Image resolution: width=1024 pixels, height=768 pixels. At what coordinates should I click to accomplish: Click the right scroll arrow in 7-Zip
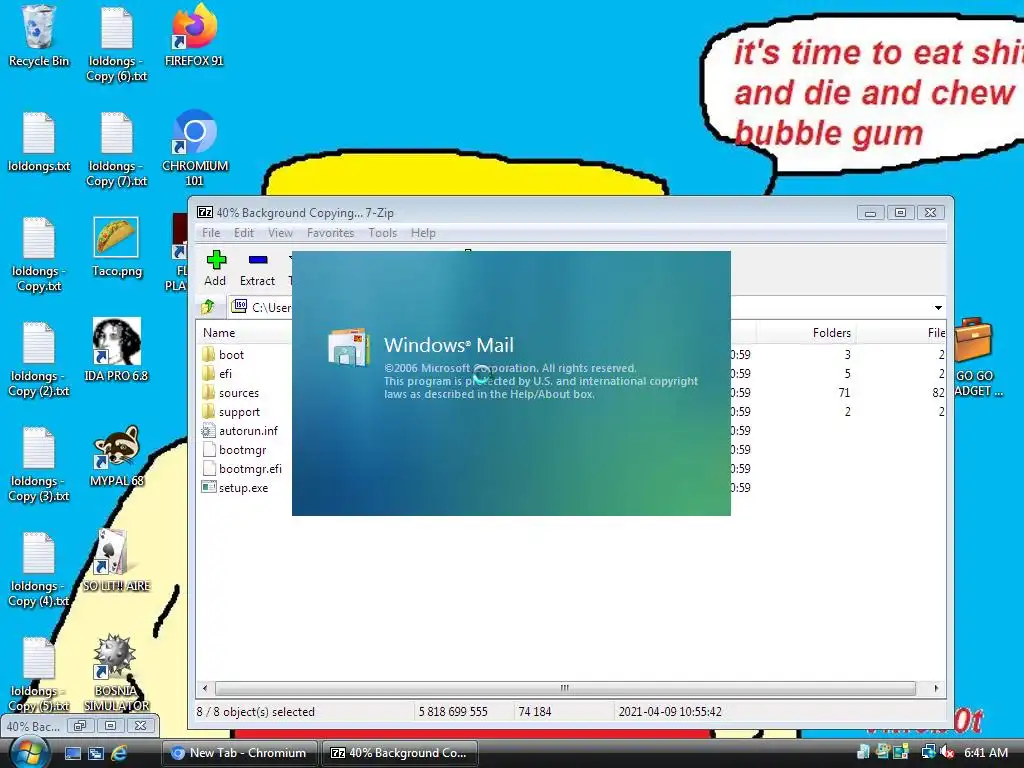[936, 688]
